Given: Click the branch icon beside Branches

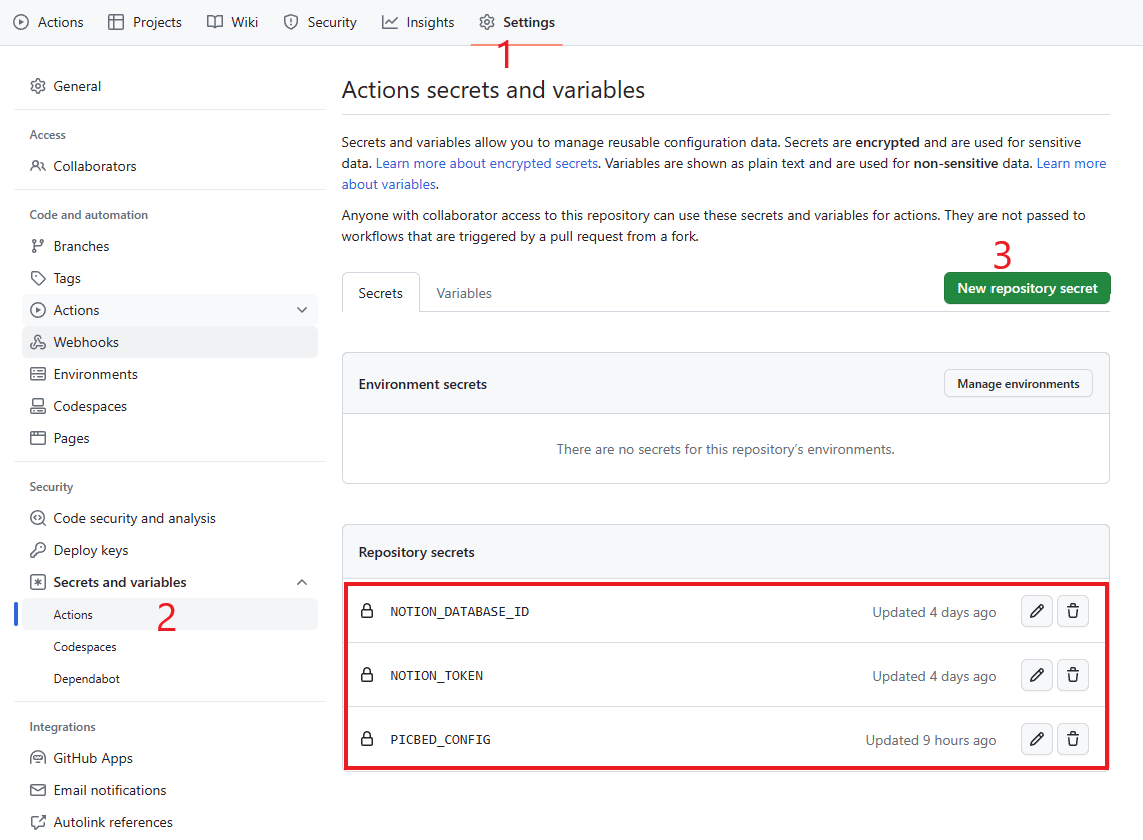Looking at the screenshot, I should pyautogui.click(x=38, y=246).
